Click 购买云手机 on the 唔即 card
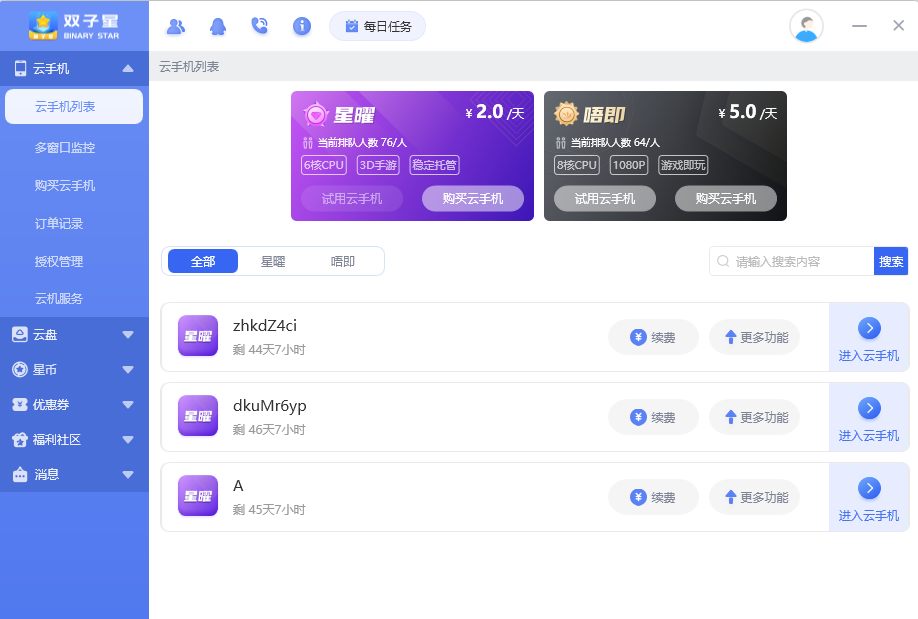918x619 pixels. click(x=727, y=198)
